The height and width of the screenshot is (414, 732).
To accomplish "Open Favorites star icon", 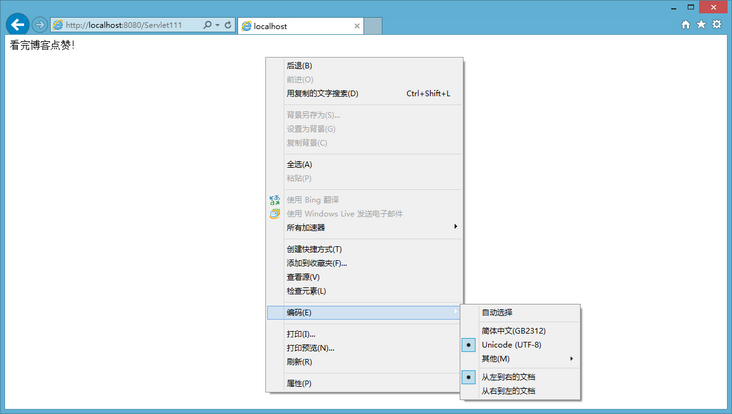I will 701,25.
